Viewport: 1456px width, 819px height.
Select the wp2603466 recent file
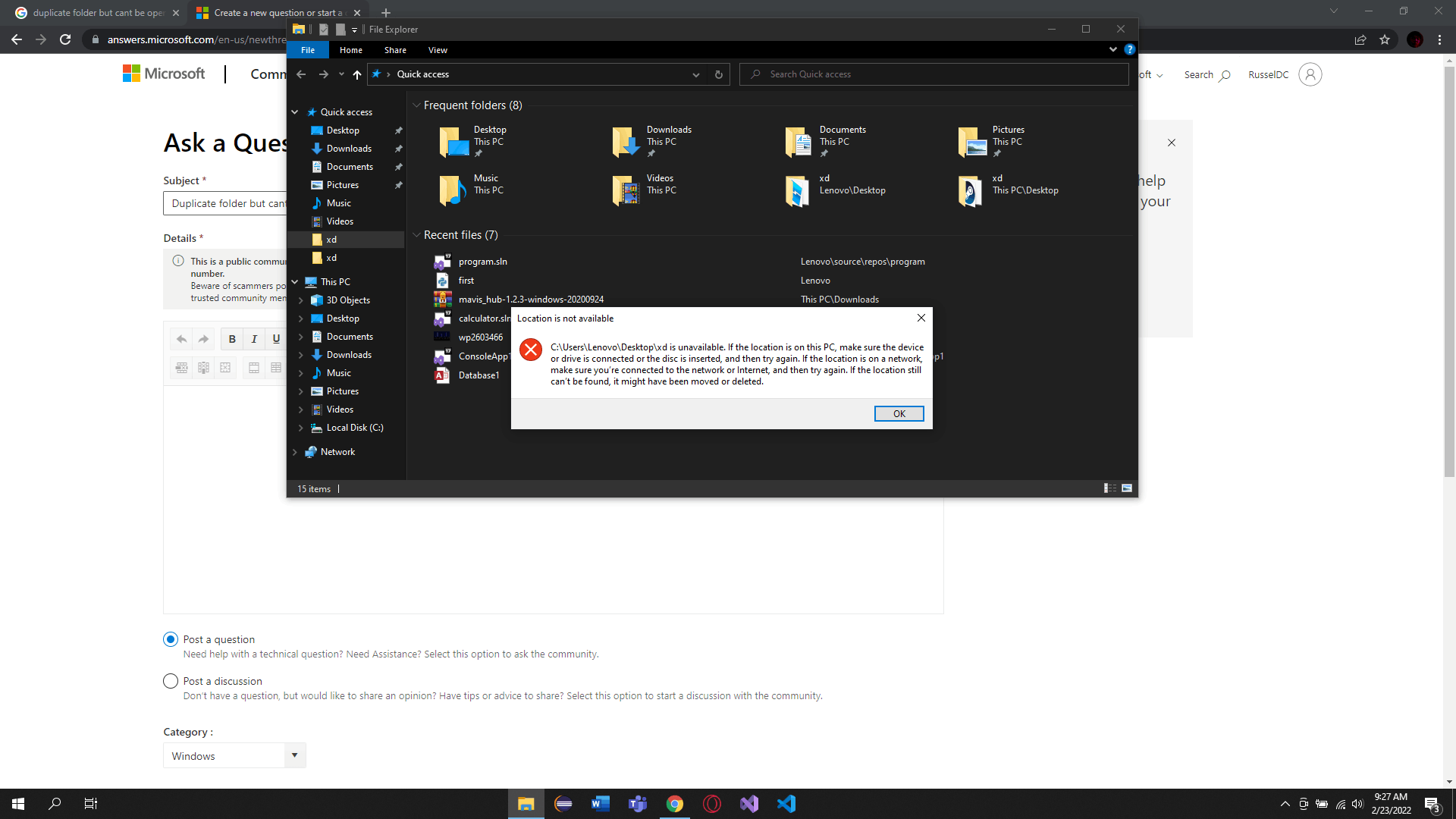480,337
